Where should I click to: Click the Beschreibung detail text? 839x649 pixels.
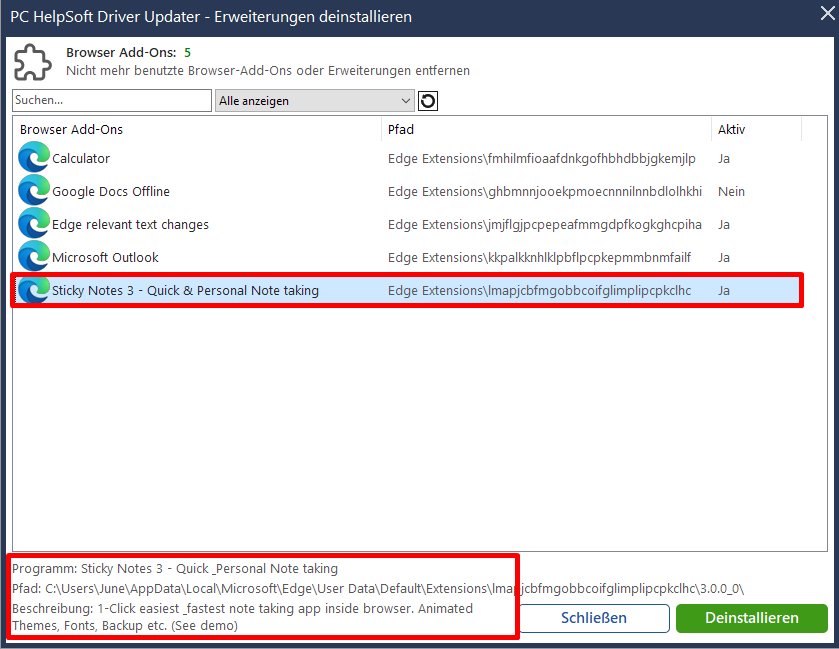click(242, 617)
